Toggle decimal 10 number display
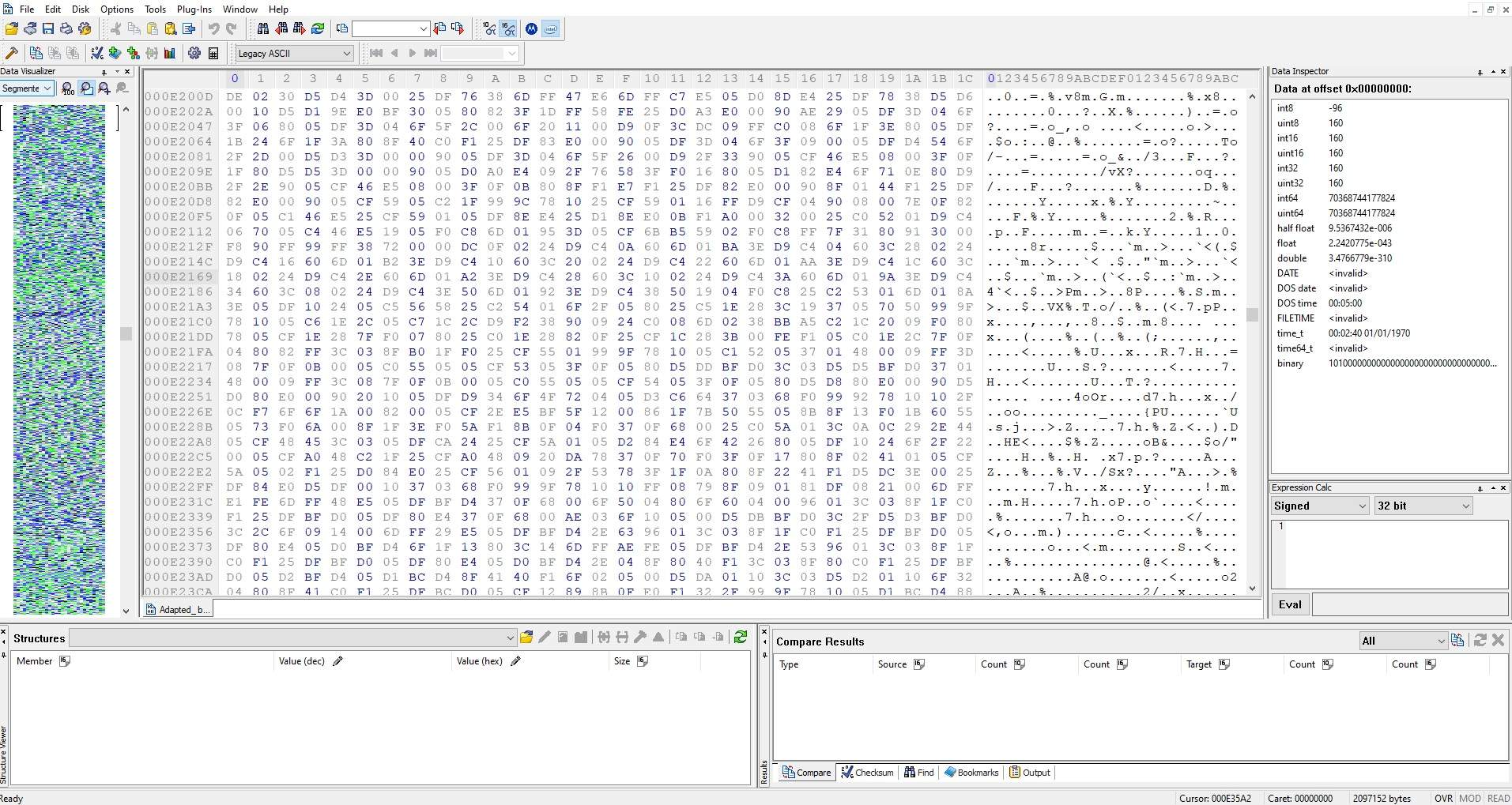Image resolution: width=1512 pixels, height=805 pixels. pos(489,29)
